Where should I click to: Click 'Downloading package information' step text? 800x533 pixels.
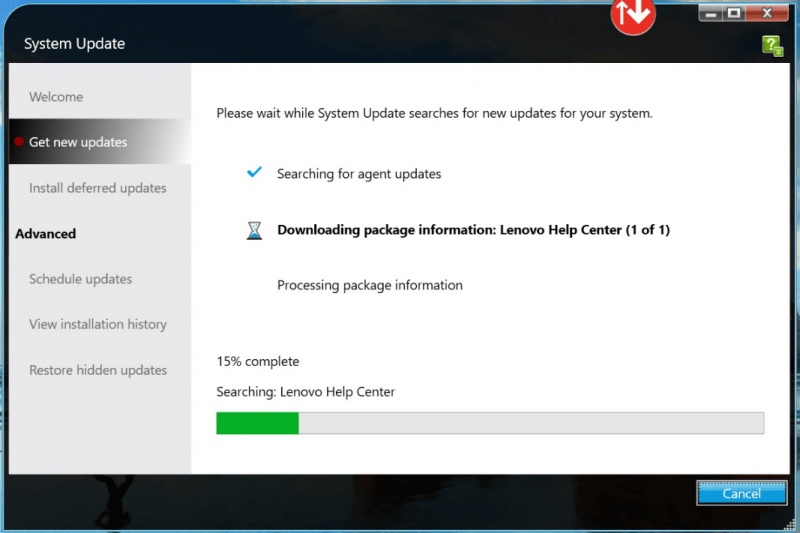tap(473, 230)
